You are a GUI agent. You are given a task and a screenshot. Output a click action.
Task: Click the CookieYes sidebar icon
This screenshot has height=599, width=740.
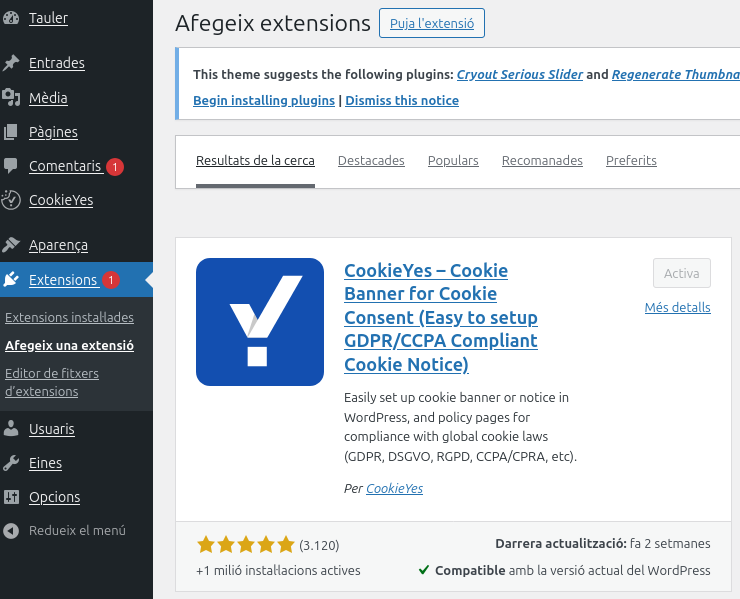coord(11,200)
